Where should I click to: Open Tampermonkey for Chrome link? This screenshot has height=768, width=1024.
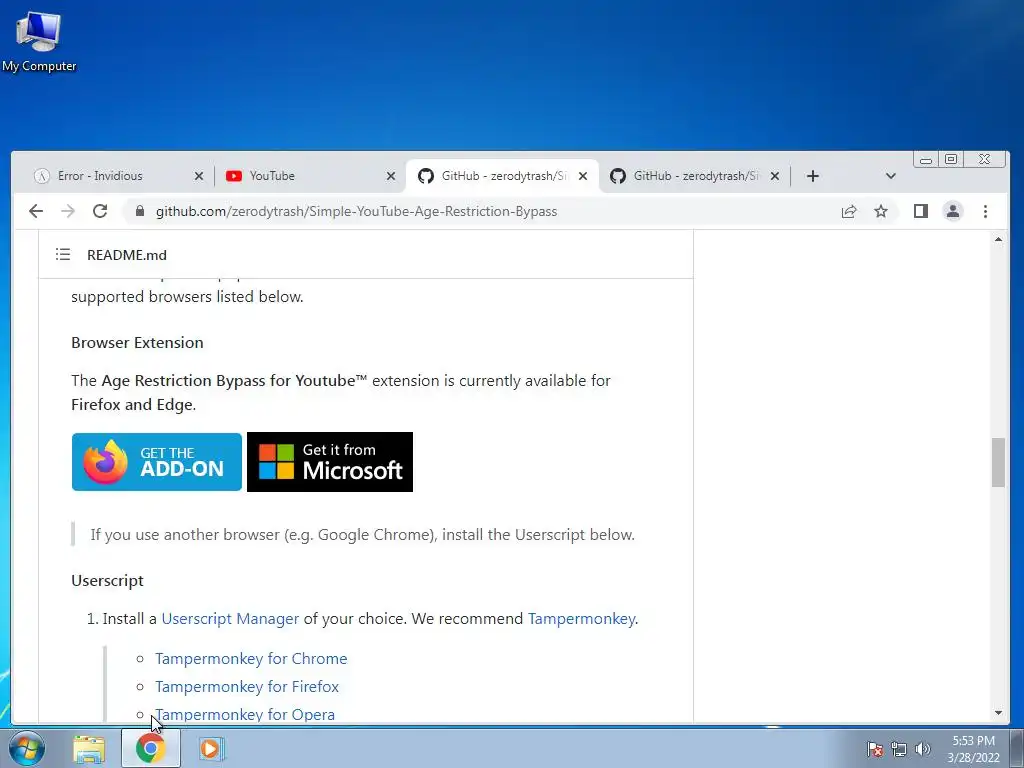pos(251,658)
